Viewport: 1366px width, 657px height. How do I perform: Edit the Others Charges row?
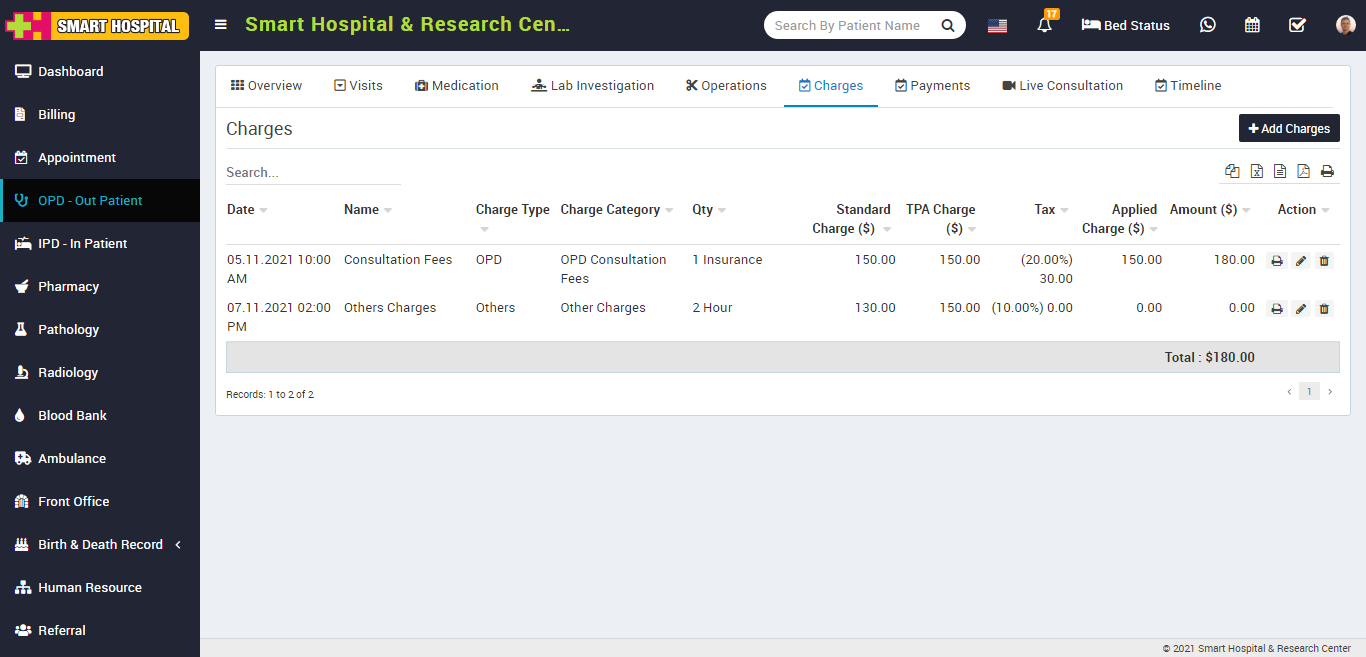tap(1301, 309)
